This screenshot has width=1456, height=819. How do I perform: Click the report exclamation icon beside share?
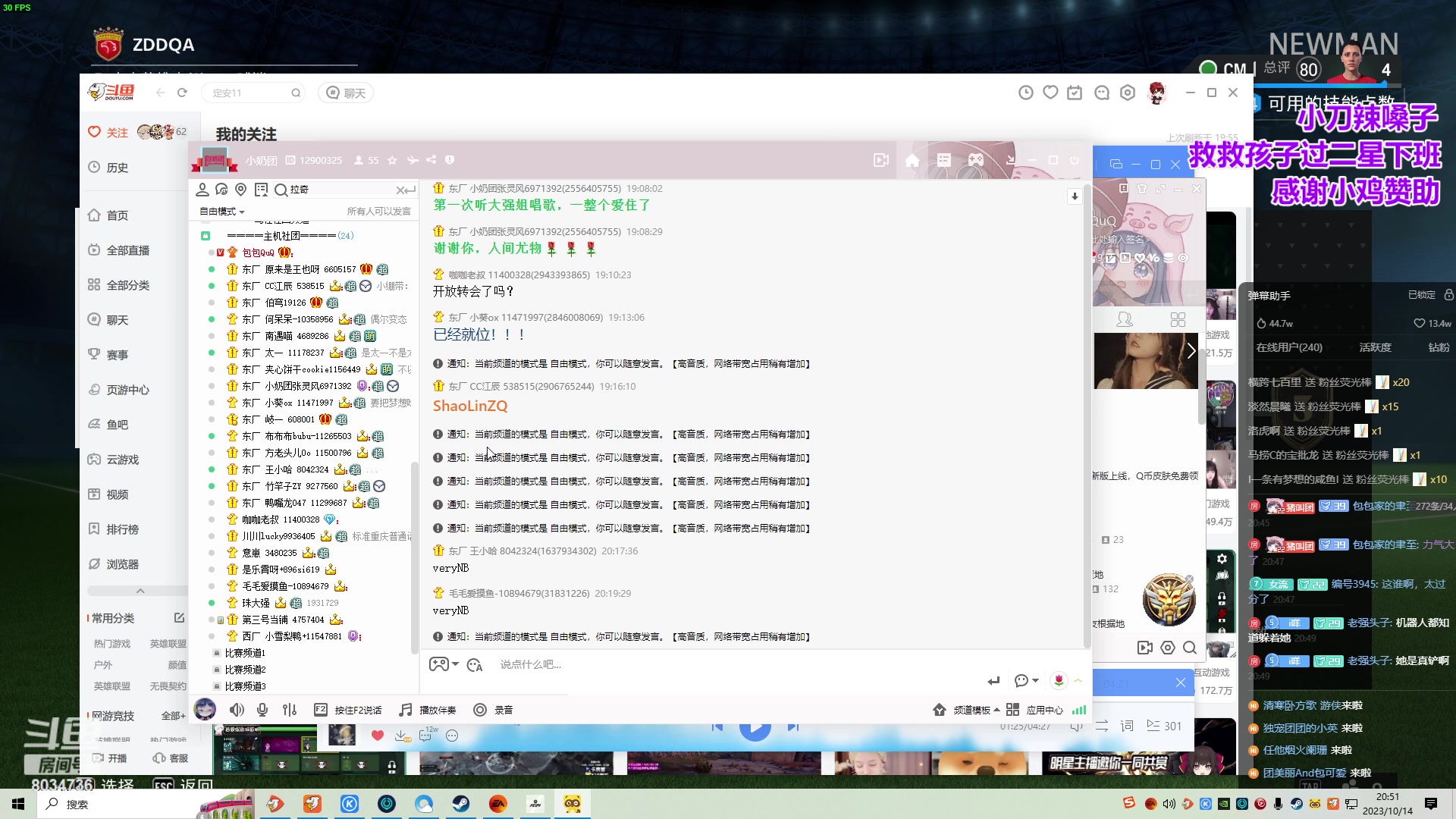[x=450, y=160]
